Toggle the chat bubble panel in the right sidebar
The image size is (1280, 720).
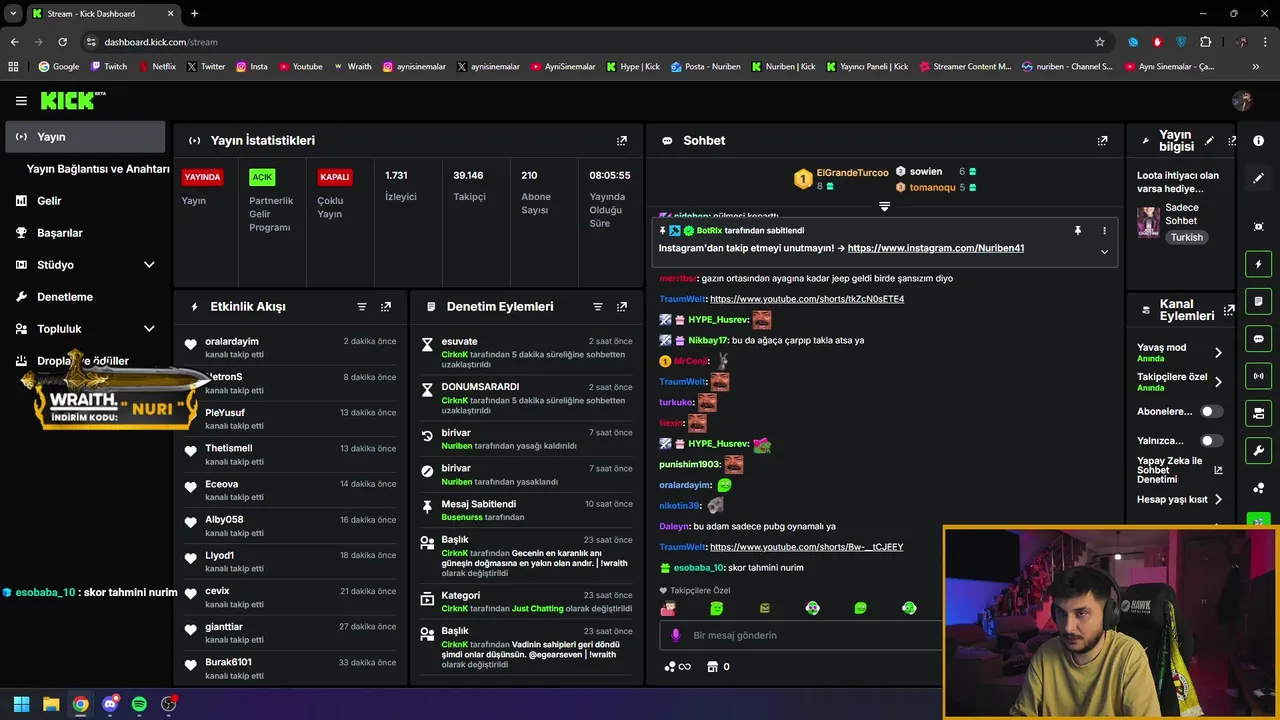1259,338
